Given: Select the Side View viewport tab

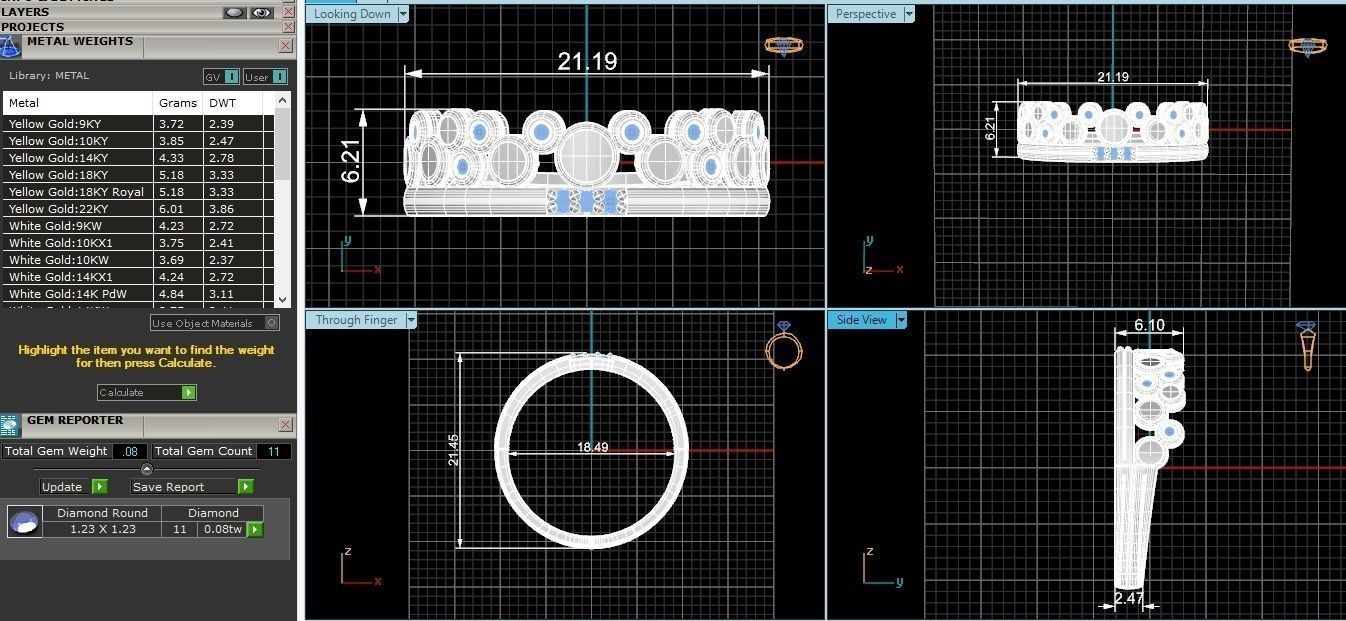Looking at the screenshot, I should point(861,320).
